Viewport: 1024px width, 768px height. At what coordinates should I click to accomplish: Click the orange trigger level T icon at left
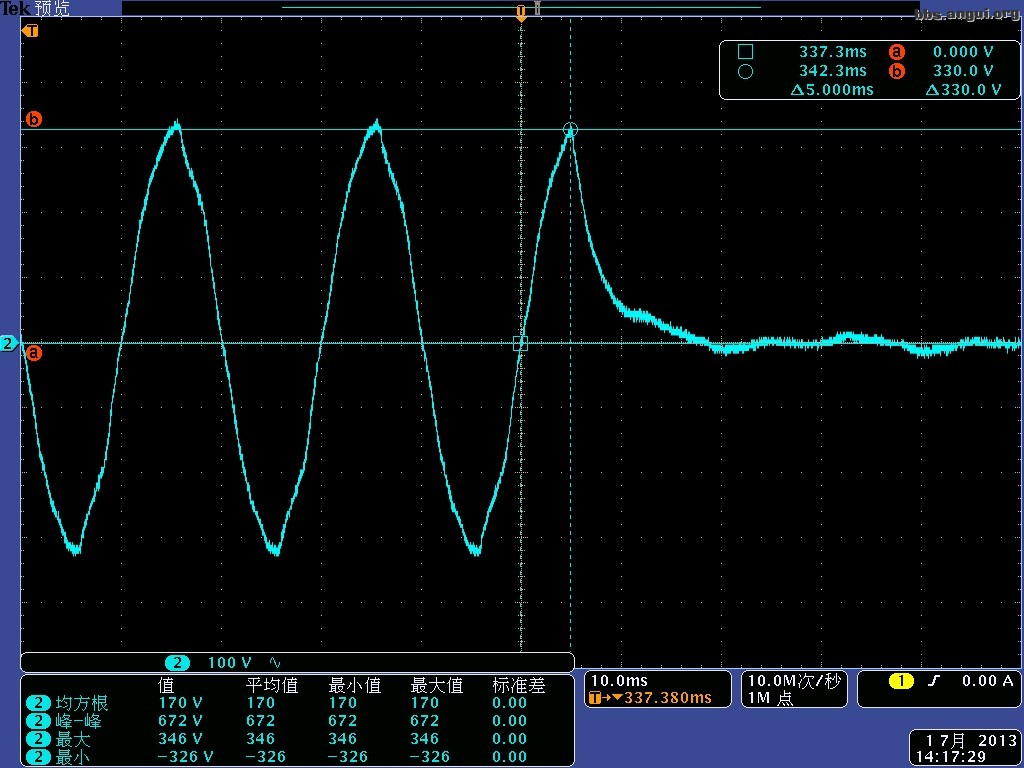tap(32, 31)
